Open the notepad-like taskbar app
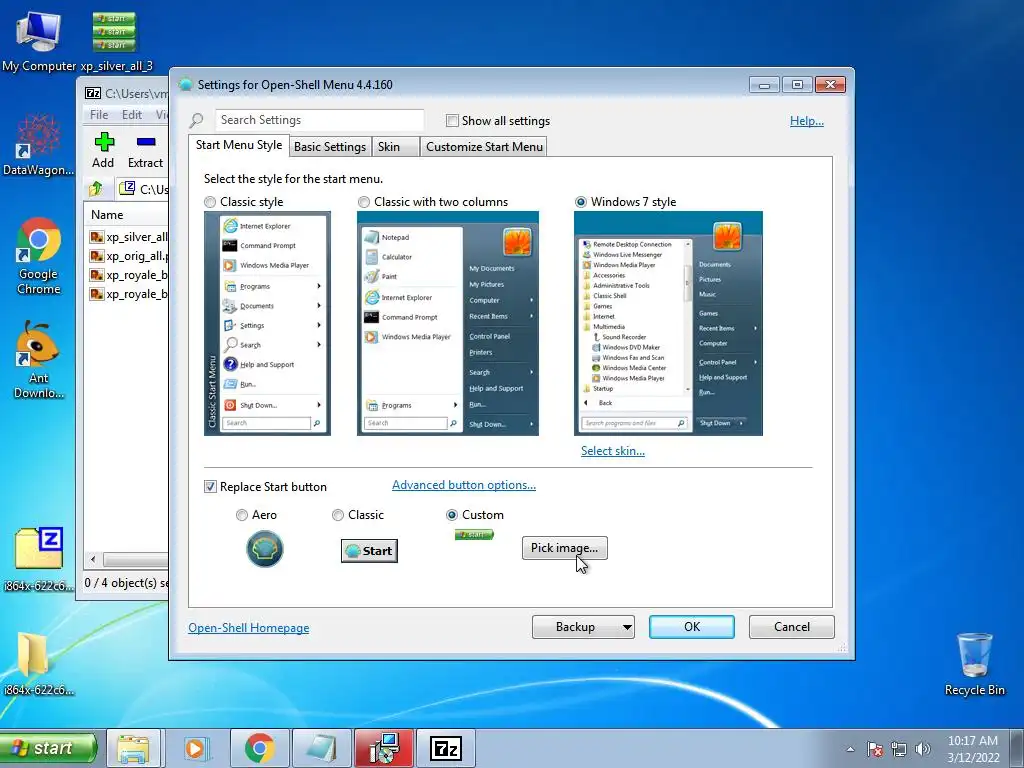 [321, 748]
